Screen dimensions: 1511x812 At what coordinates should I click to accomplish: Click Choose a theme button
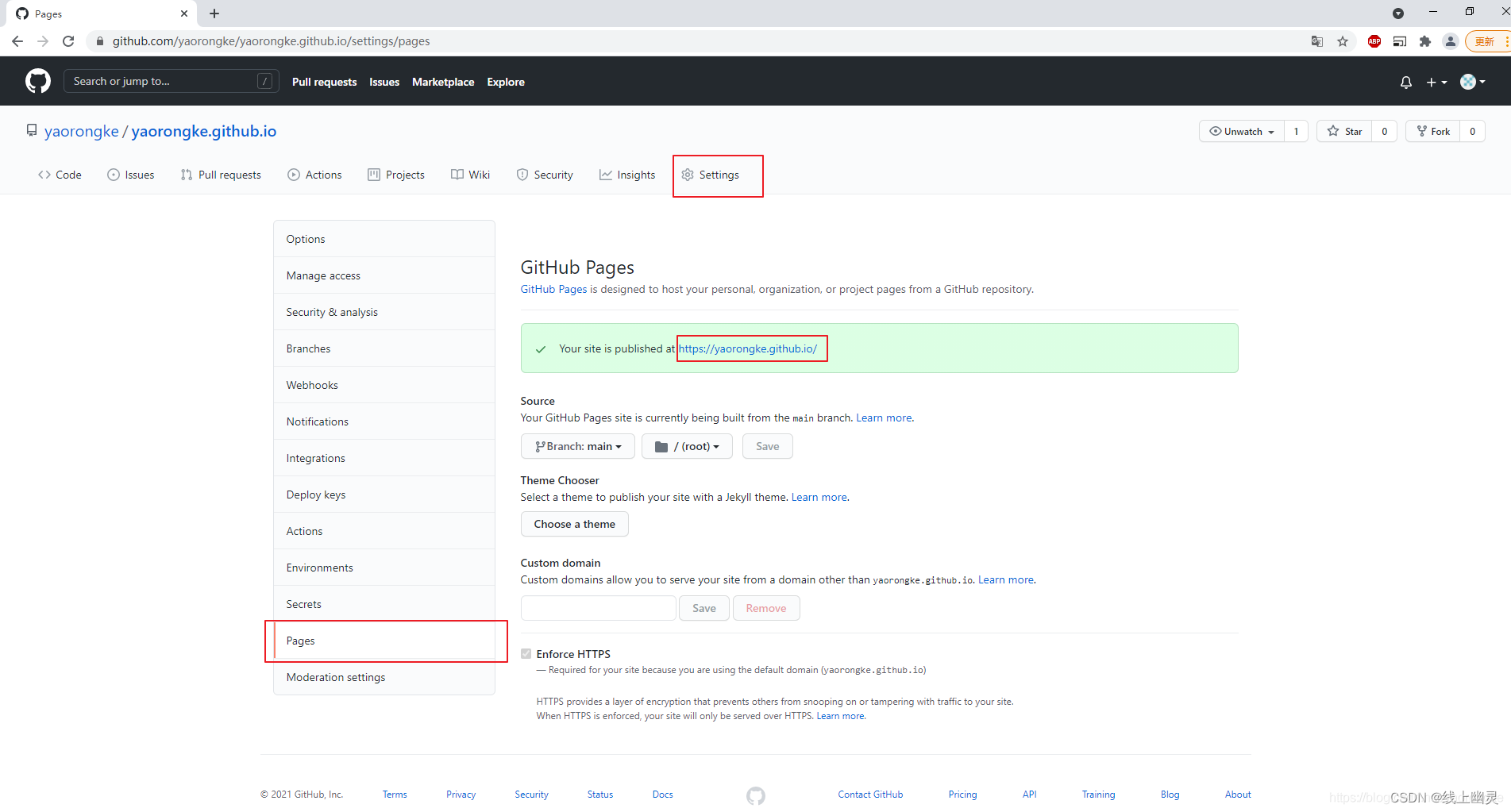(575, 524)
